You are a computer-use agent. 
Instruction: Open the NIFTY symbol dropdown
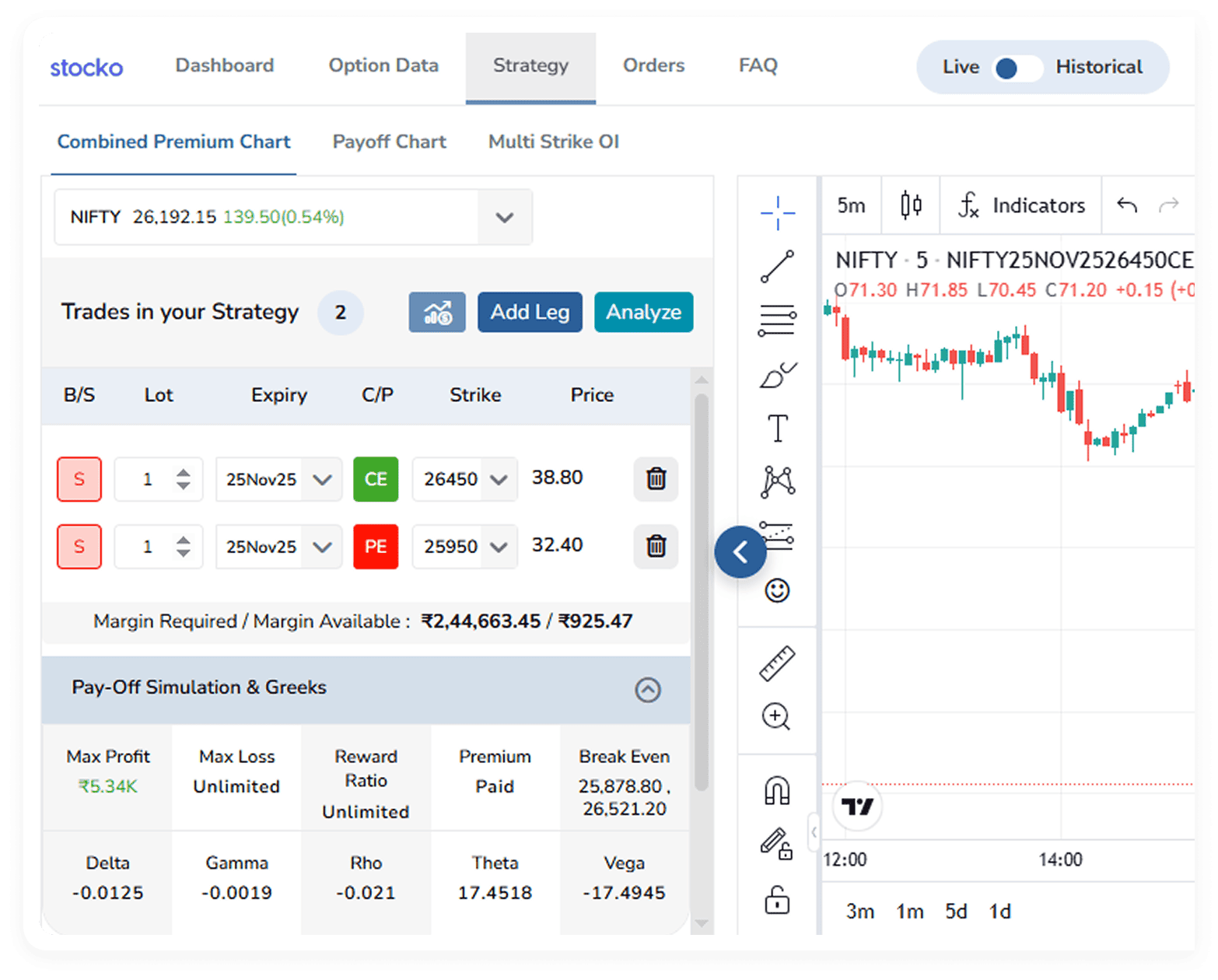coord(505,217)
